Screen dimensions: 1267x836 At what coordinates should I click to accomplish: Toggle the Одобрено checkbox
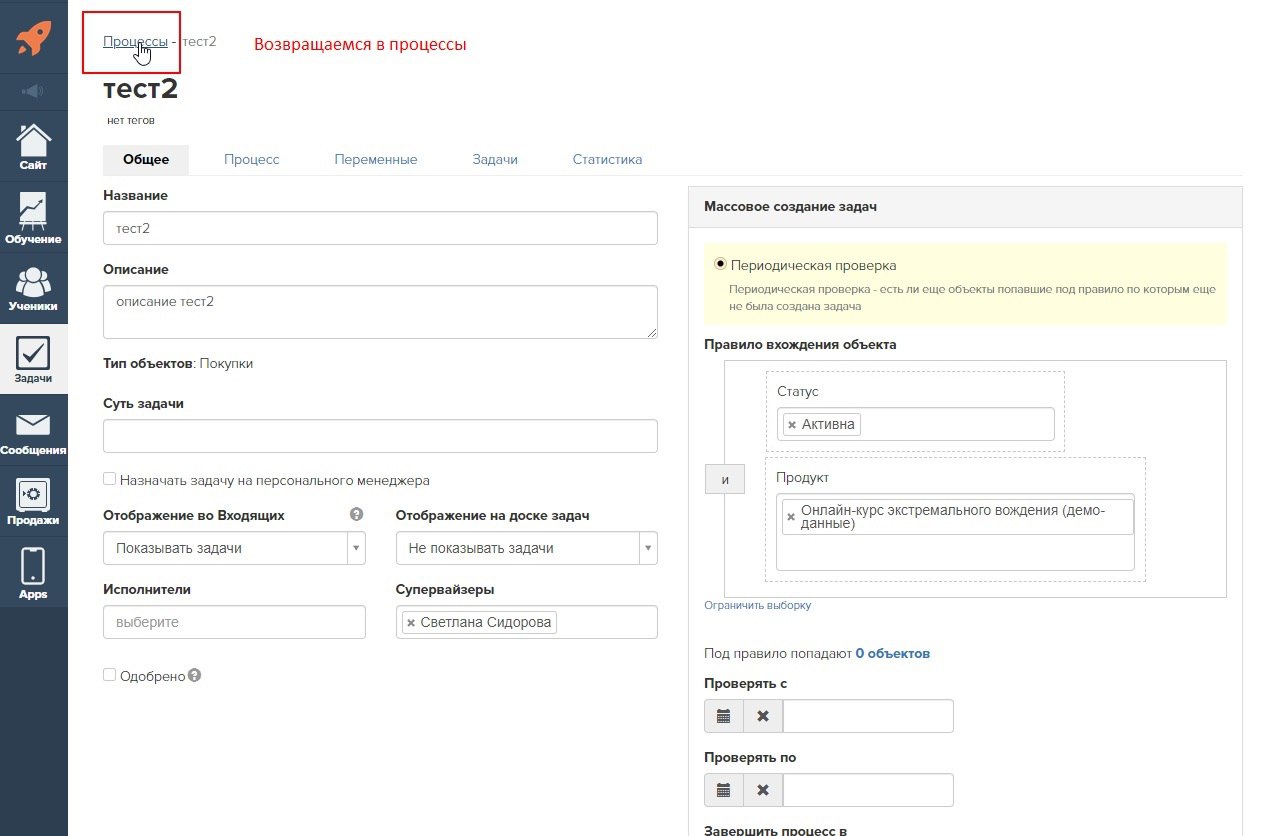pos(110,675)
